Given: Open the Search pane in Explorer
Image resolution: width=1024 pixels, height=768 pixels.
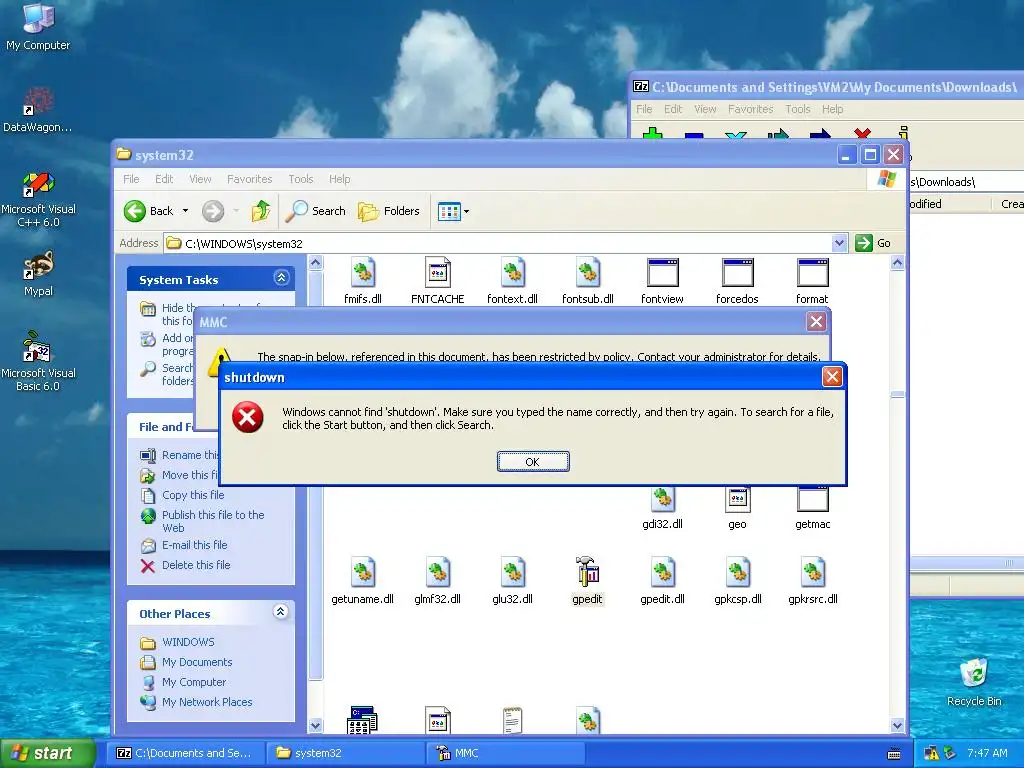Looking at the screenshot, I should point(316,211).
